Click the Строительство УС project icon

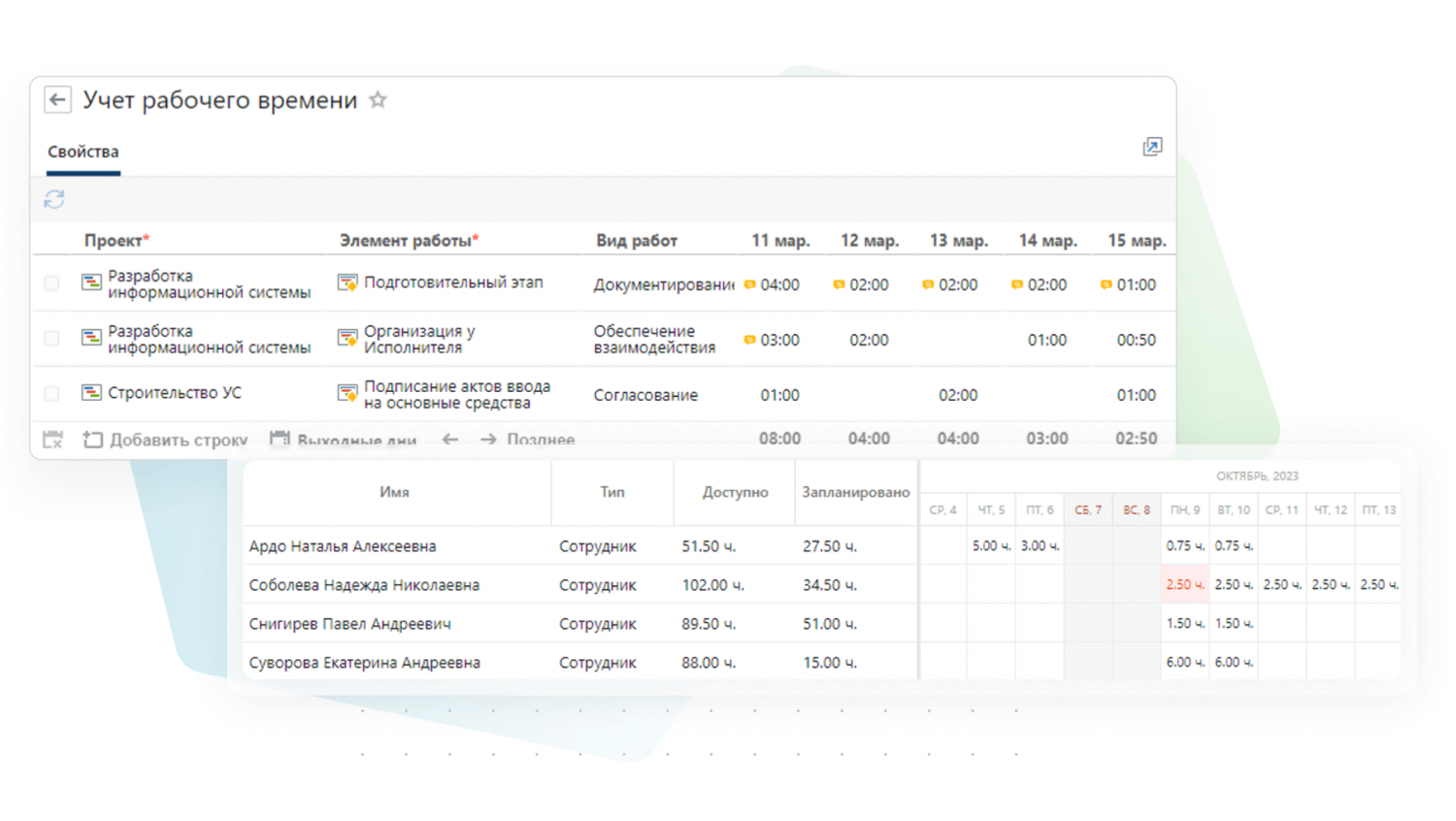pyautogui.click(x=91, y=393)
